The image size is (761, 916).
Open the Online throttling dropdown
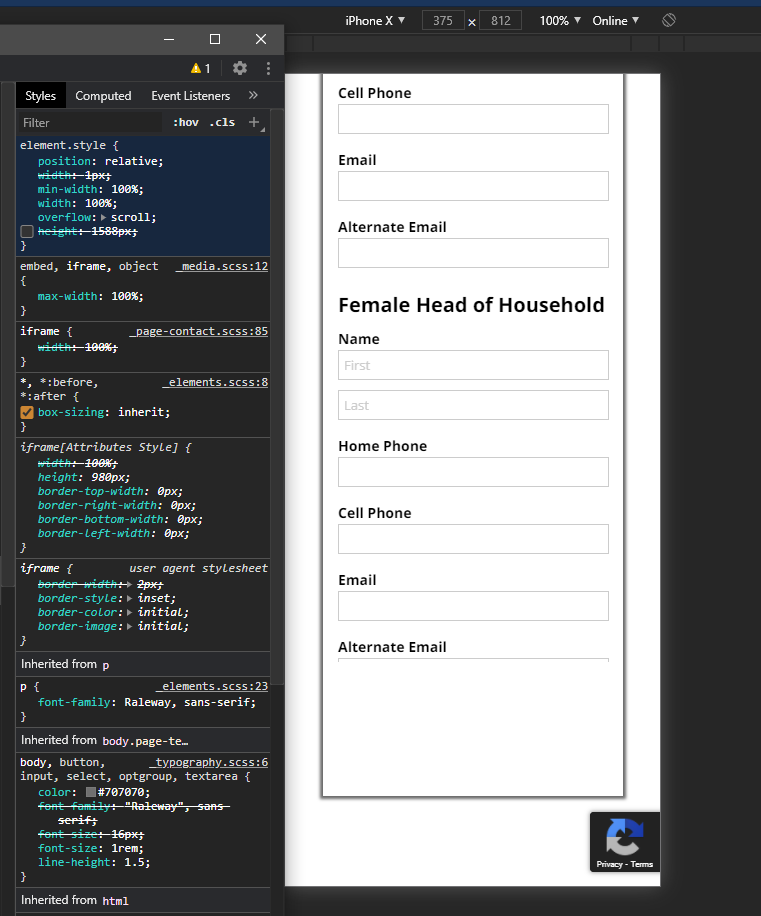point(615,20)
